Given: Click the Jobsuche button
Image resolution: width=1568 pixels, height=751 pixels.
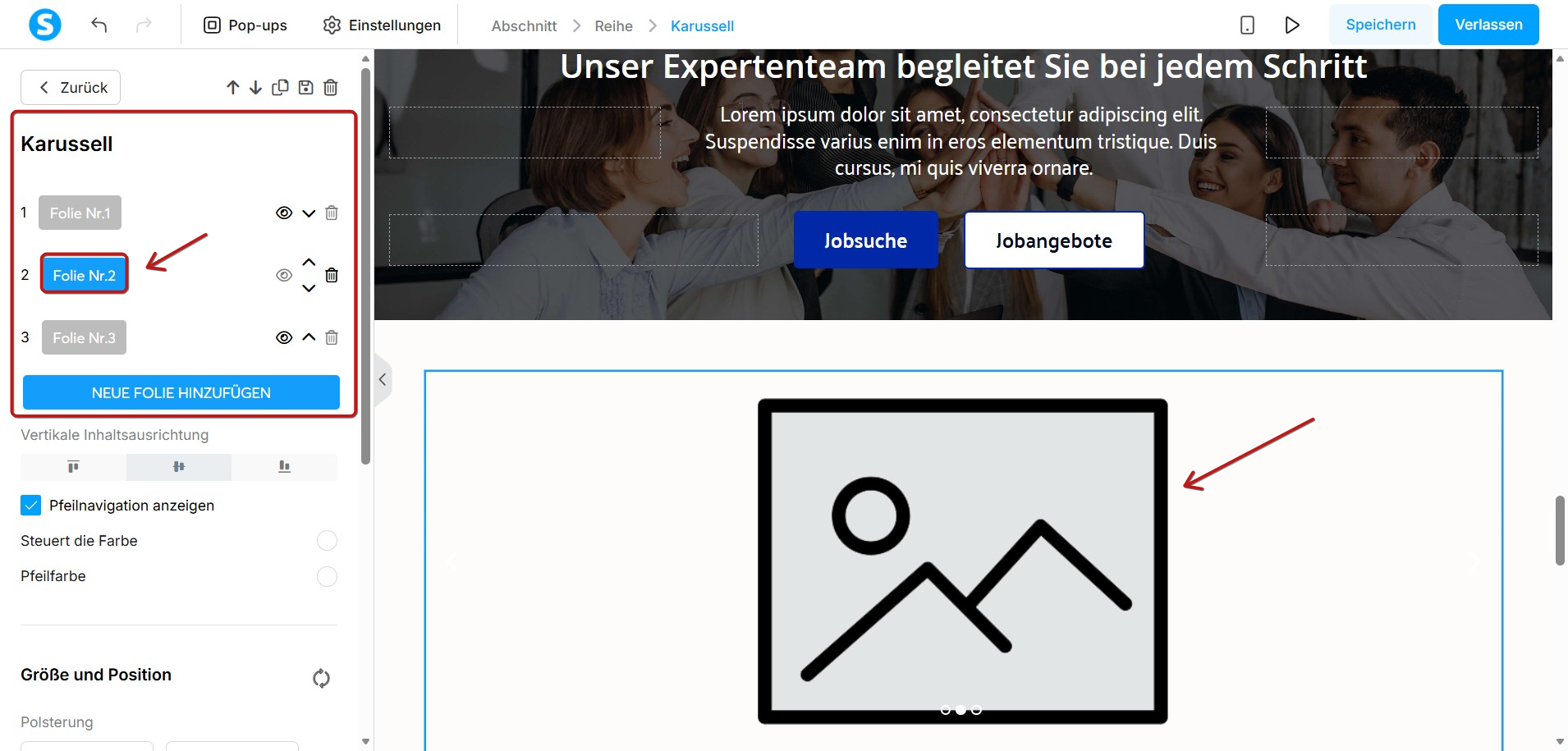Looking at the screenshot, I should tap(865, 240).
